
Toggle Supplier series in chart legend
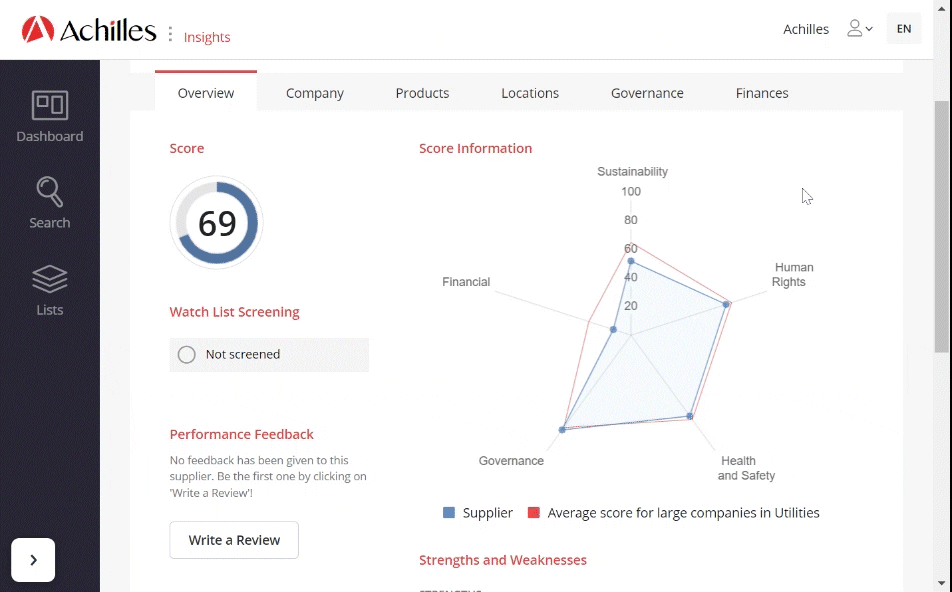(x=478, y=513)
